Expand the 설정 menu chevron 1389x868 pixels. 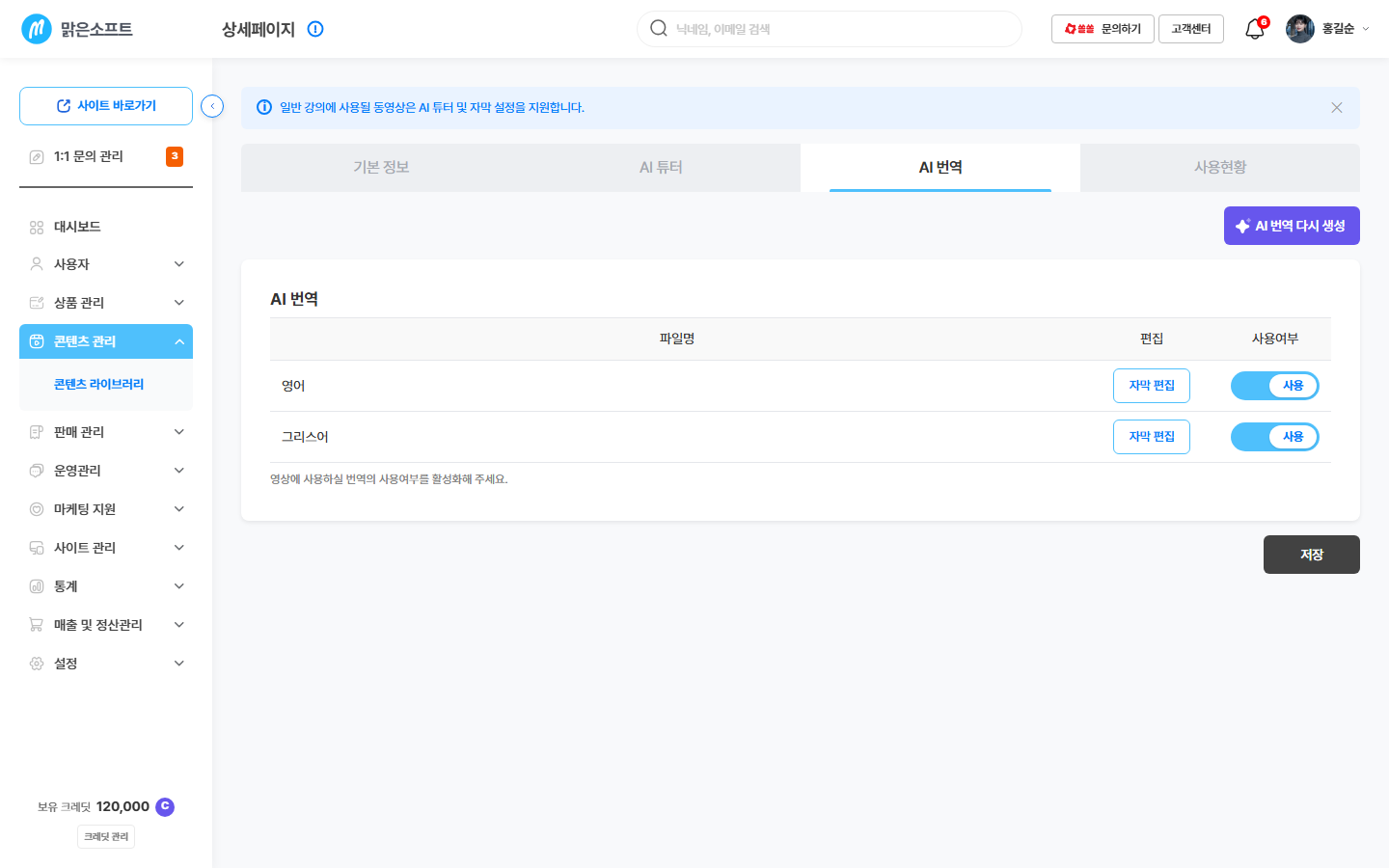tap(179, 664)
